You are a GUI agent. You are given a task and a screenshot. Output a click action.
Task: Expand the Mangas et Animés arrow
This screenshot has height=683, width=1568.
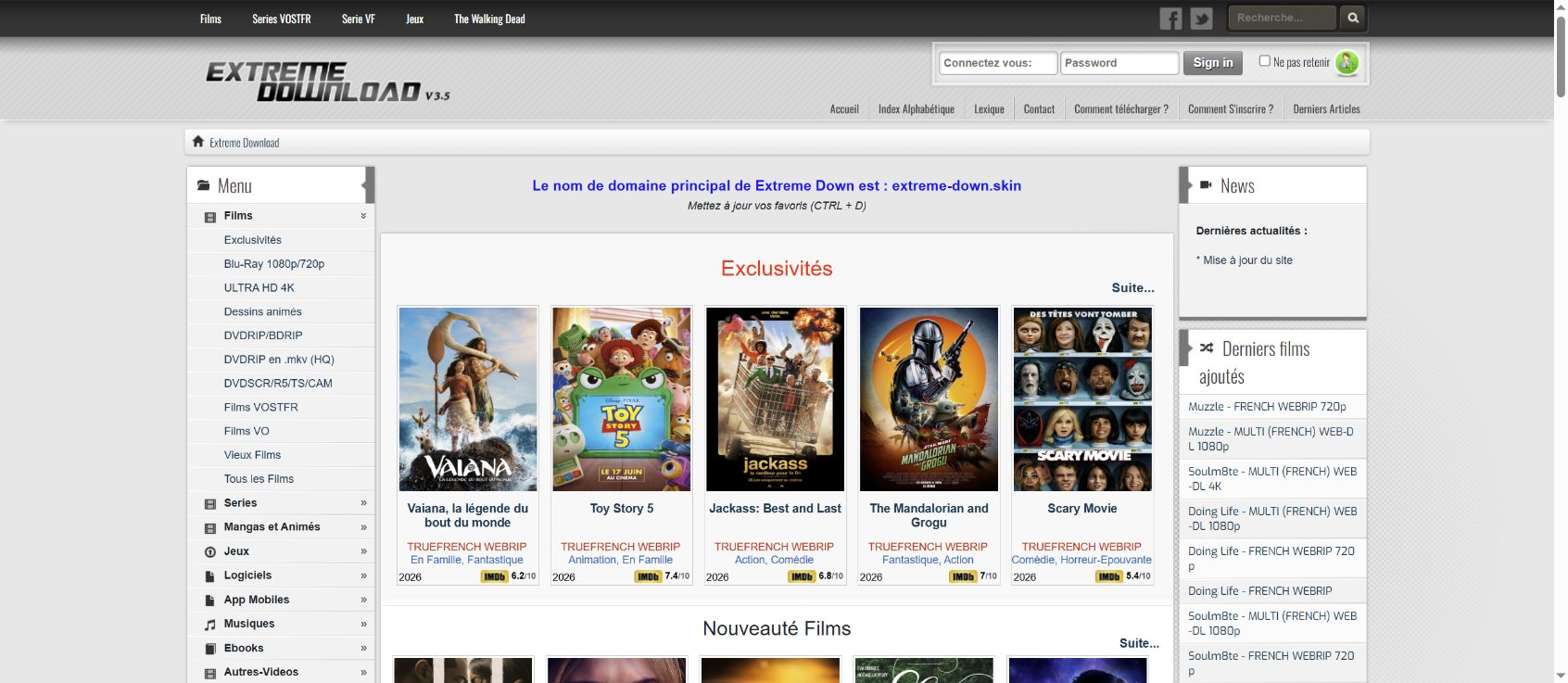(363, 527)
